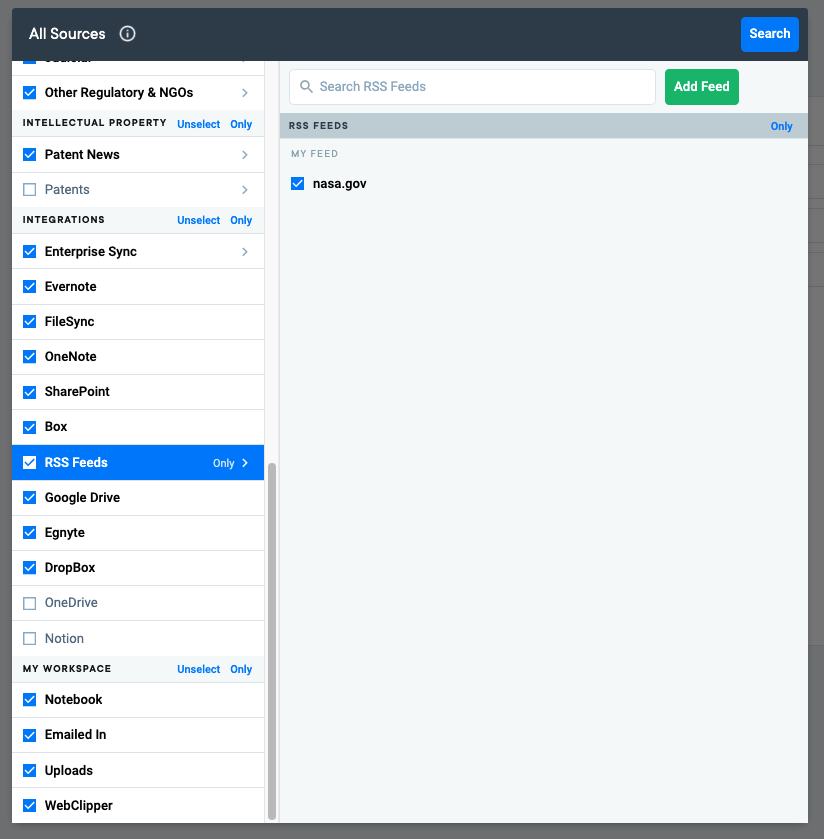Click the sources list vertical scrollbar

tap(271, 640)
